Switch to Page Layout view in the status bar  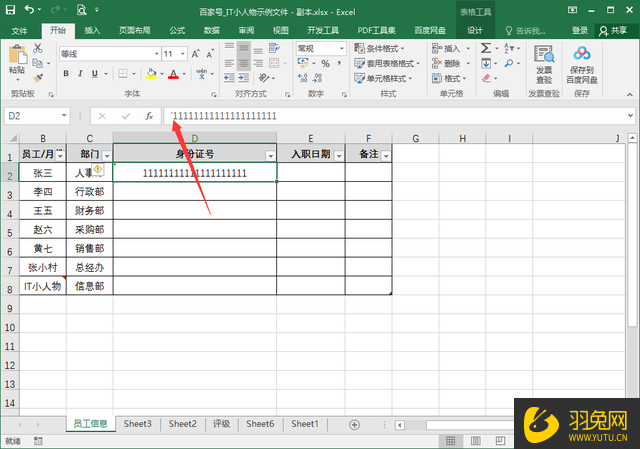(x=475, y=441)
